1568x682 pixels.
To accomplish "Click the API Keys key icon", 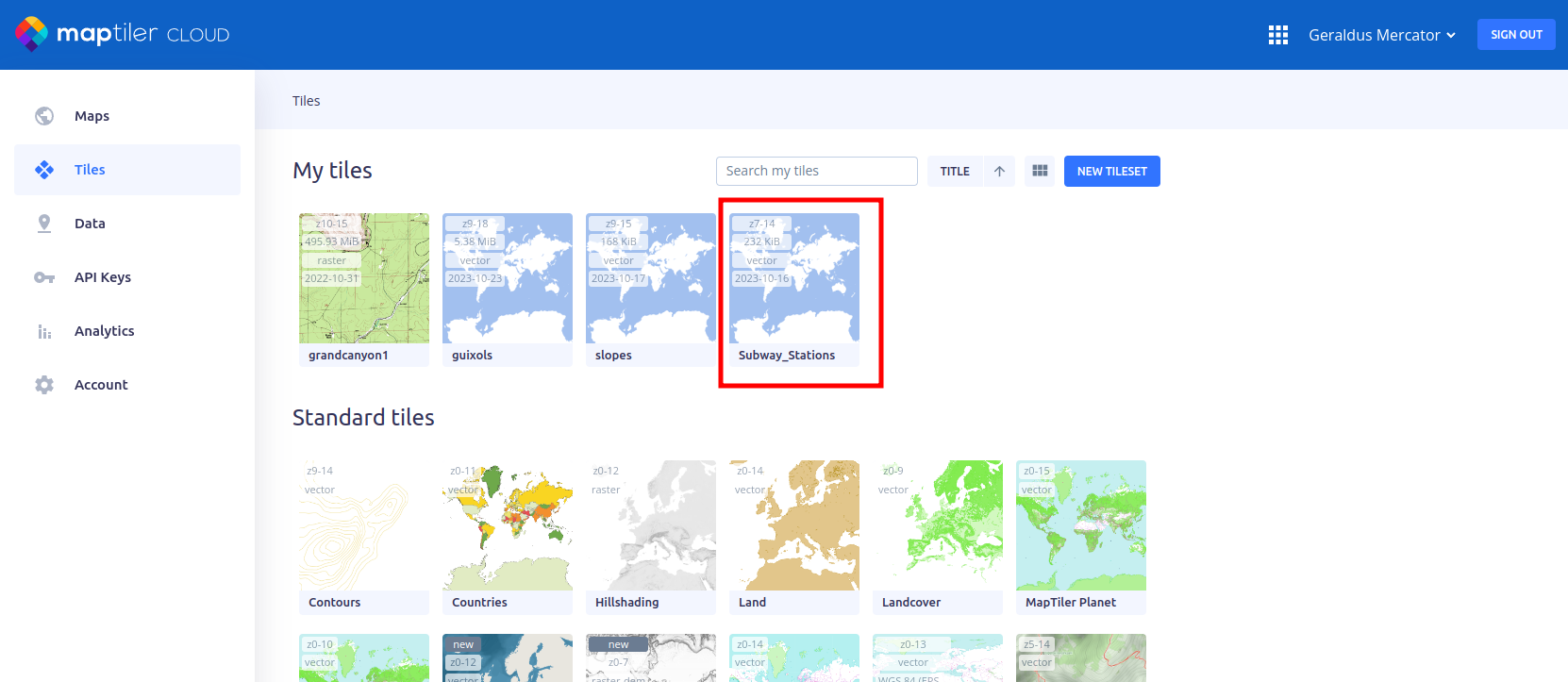I will click(44, 277).
